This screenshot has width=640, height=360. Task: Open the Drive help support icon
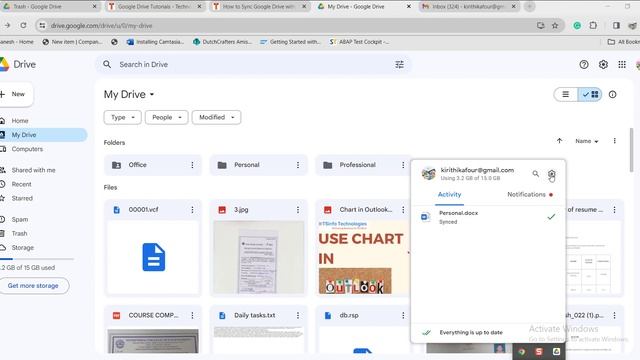point(584,64)
